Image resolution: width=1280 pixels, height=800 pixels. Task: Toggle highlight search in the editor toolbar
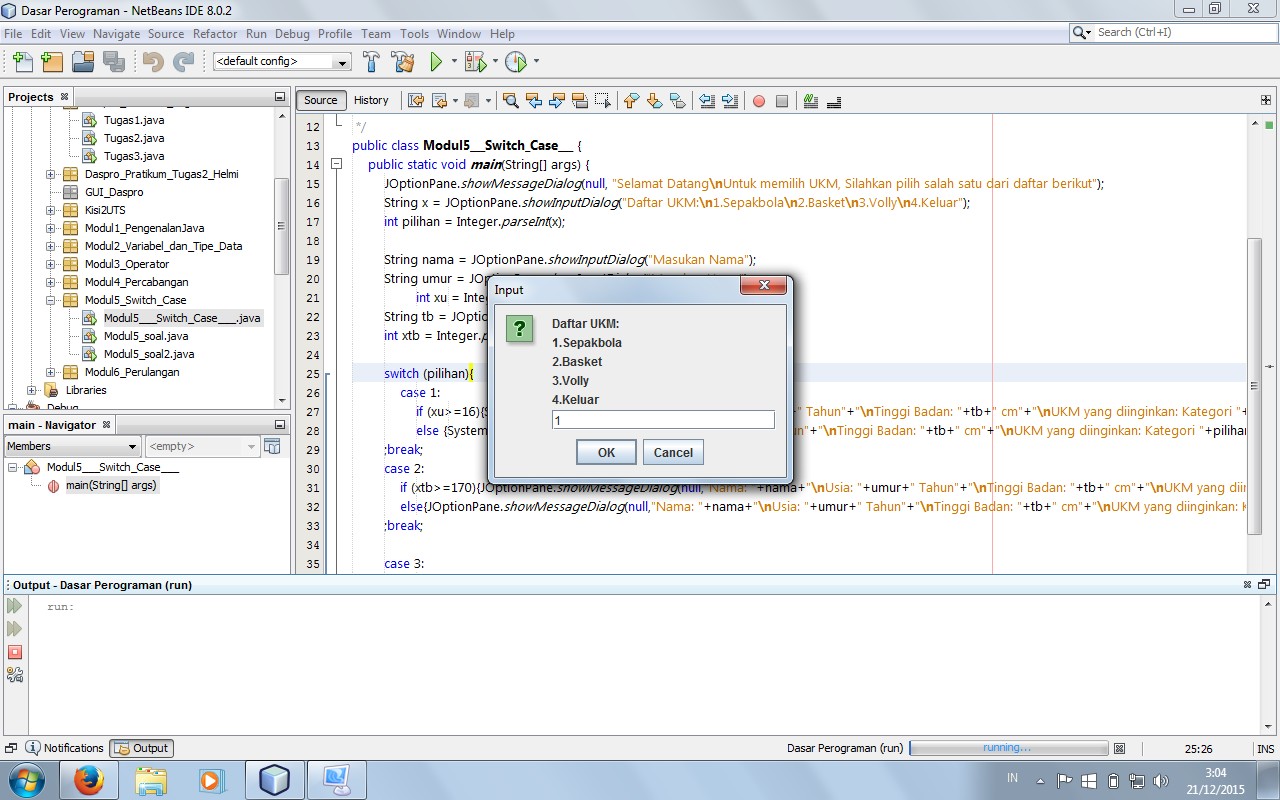581,100
